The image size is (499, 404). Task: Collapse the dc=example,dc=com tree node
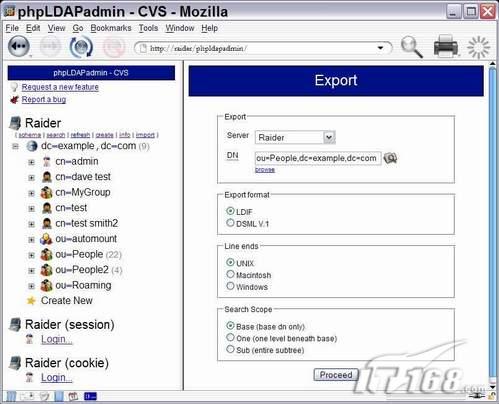pyautogui.click(x=15, y=146)
